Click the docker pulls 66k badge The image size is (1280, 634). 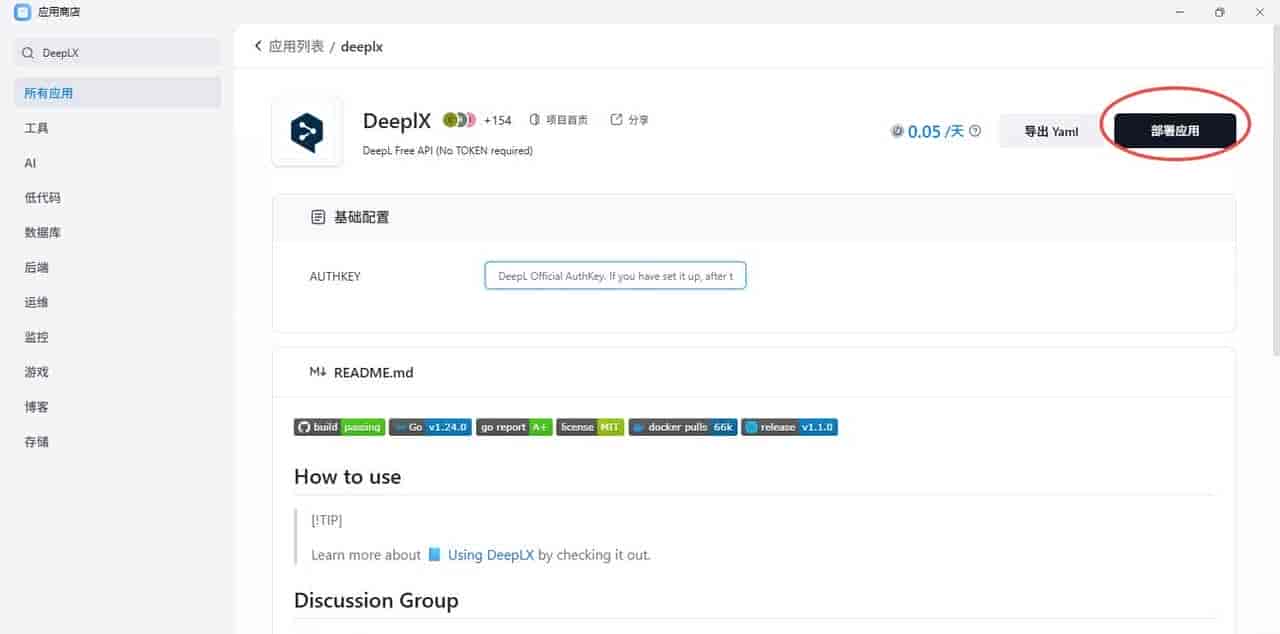point(682,427)
